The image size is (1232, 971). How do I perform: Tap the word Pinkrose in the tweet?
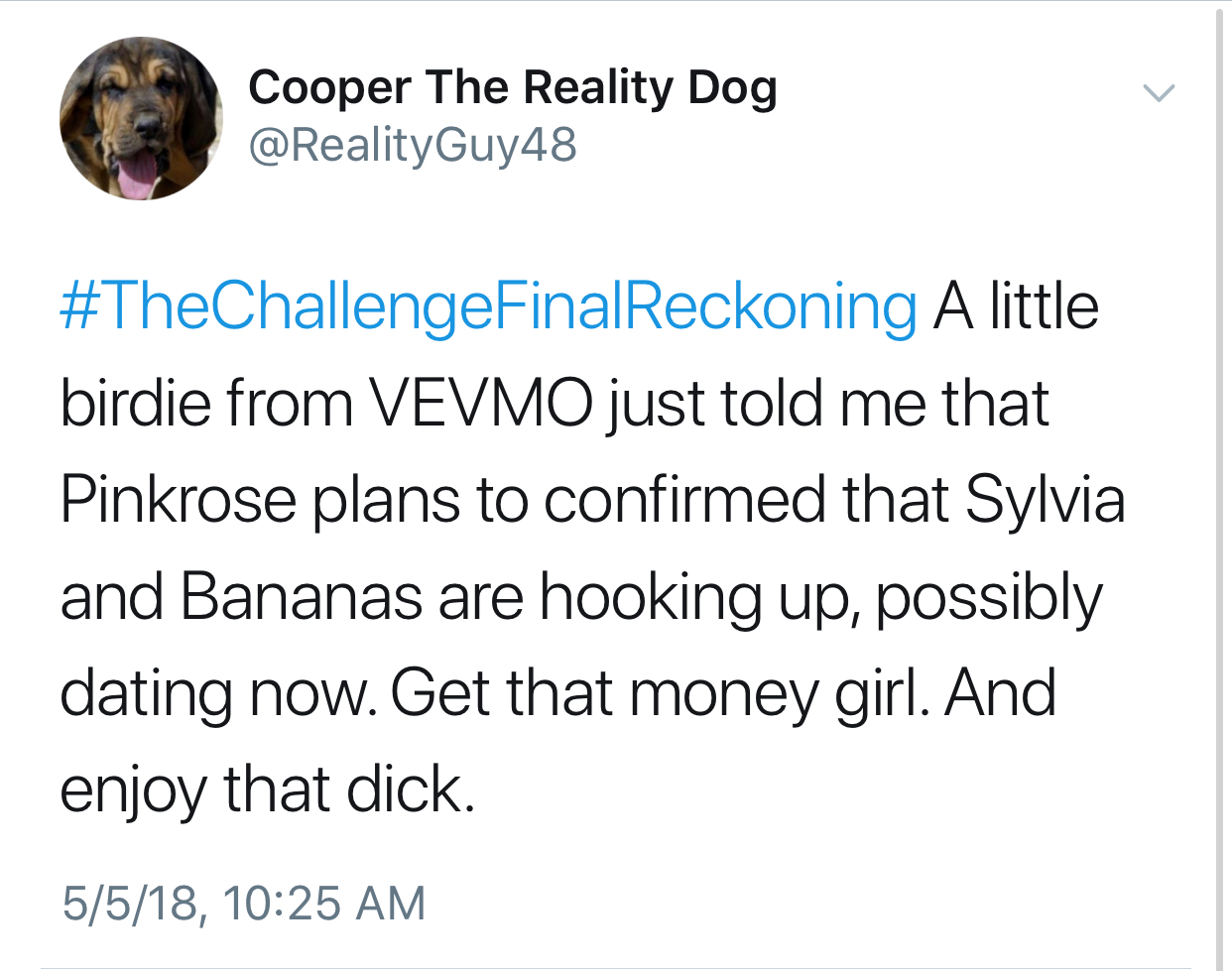coord(179,499)
